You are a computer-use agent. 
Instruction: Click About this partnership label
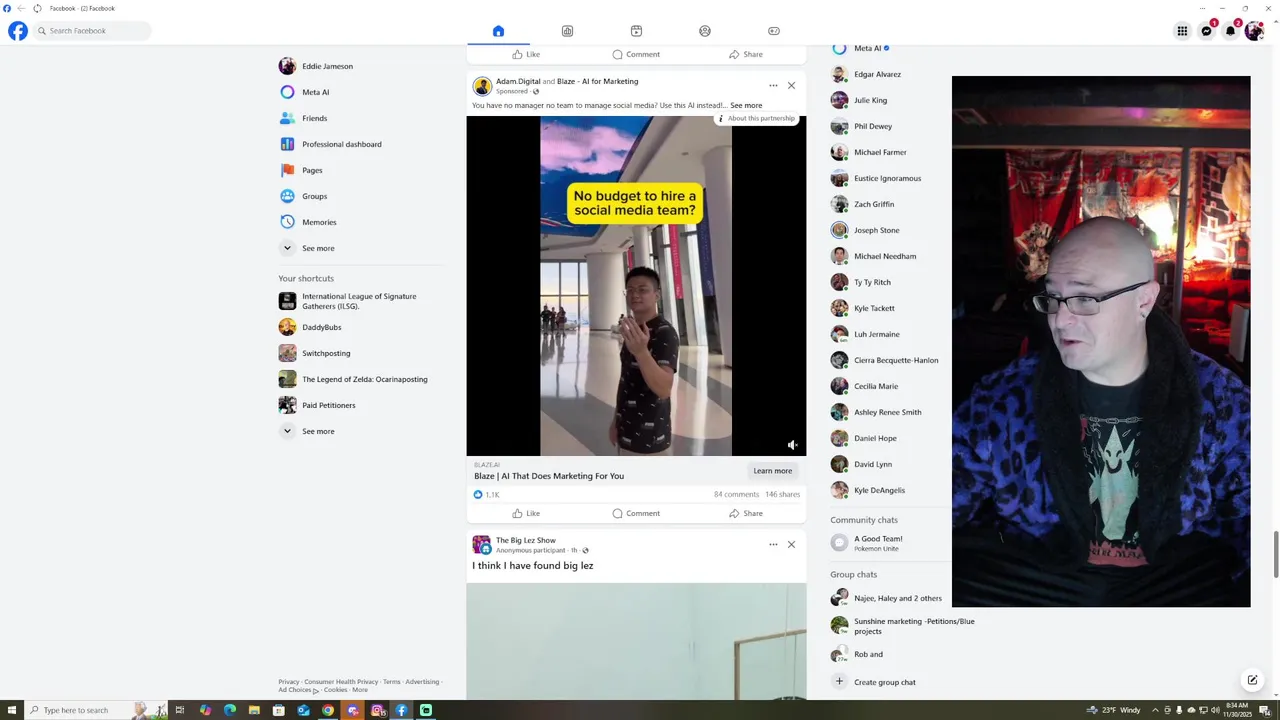tap(755, 118)
